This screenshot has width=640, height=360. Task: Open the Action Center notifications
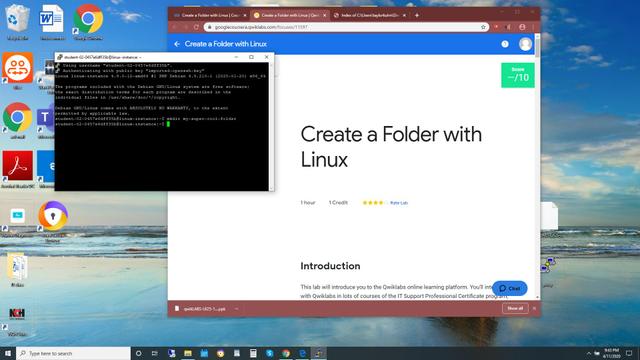[x=629, y=353]
